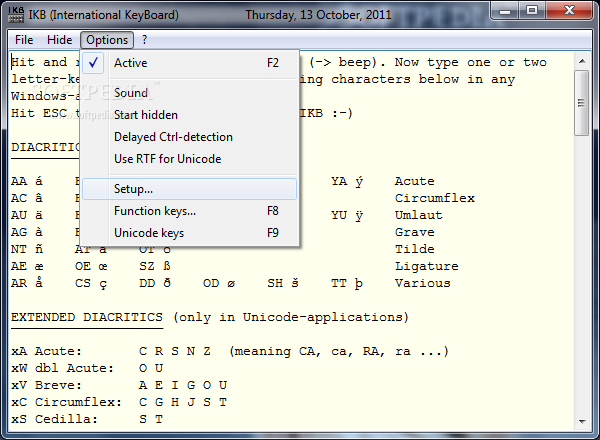Image resolution: width=600 pixels, height=440 pixels.
Task: Click the IKB application icon in title bar
Action: (16, 15)
